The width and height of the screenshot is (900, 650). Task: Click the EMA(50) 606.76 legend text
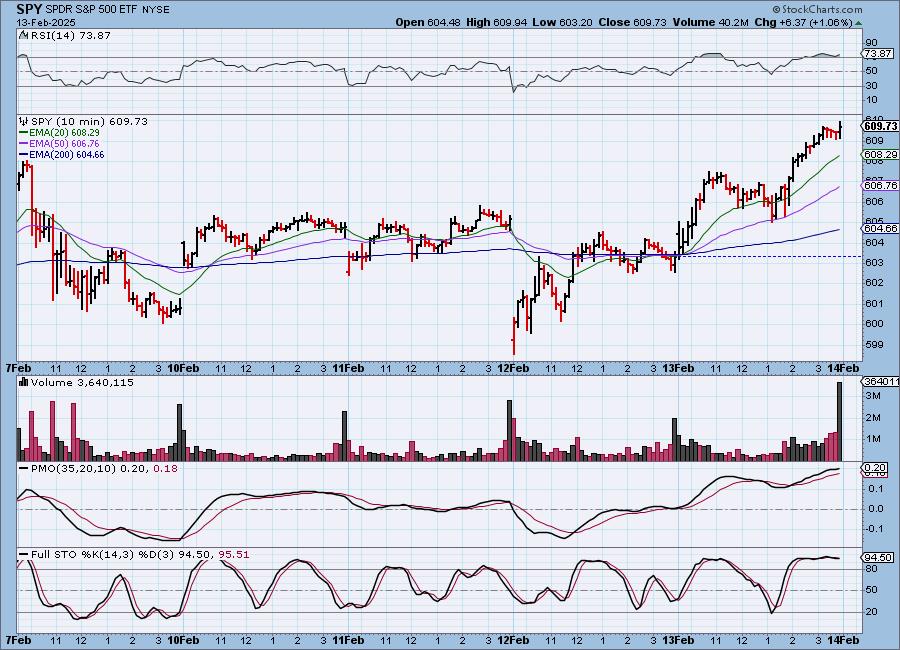pyautogui.click(x=64, y=144)
